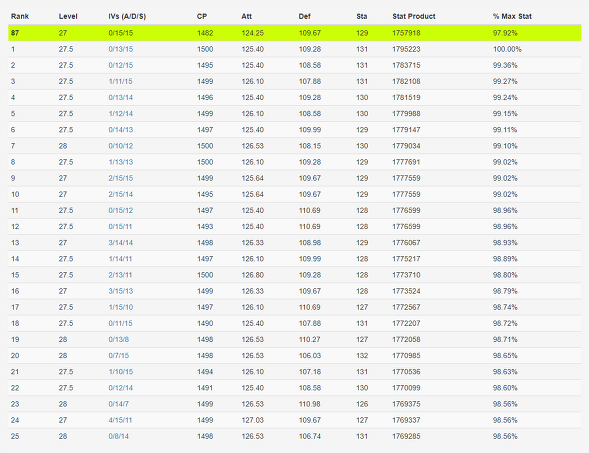Select stamina value 132

coord(362,356)
